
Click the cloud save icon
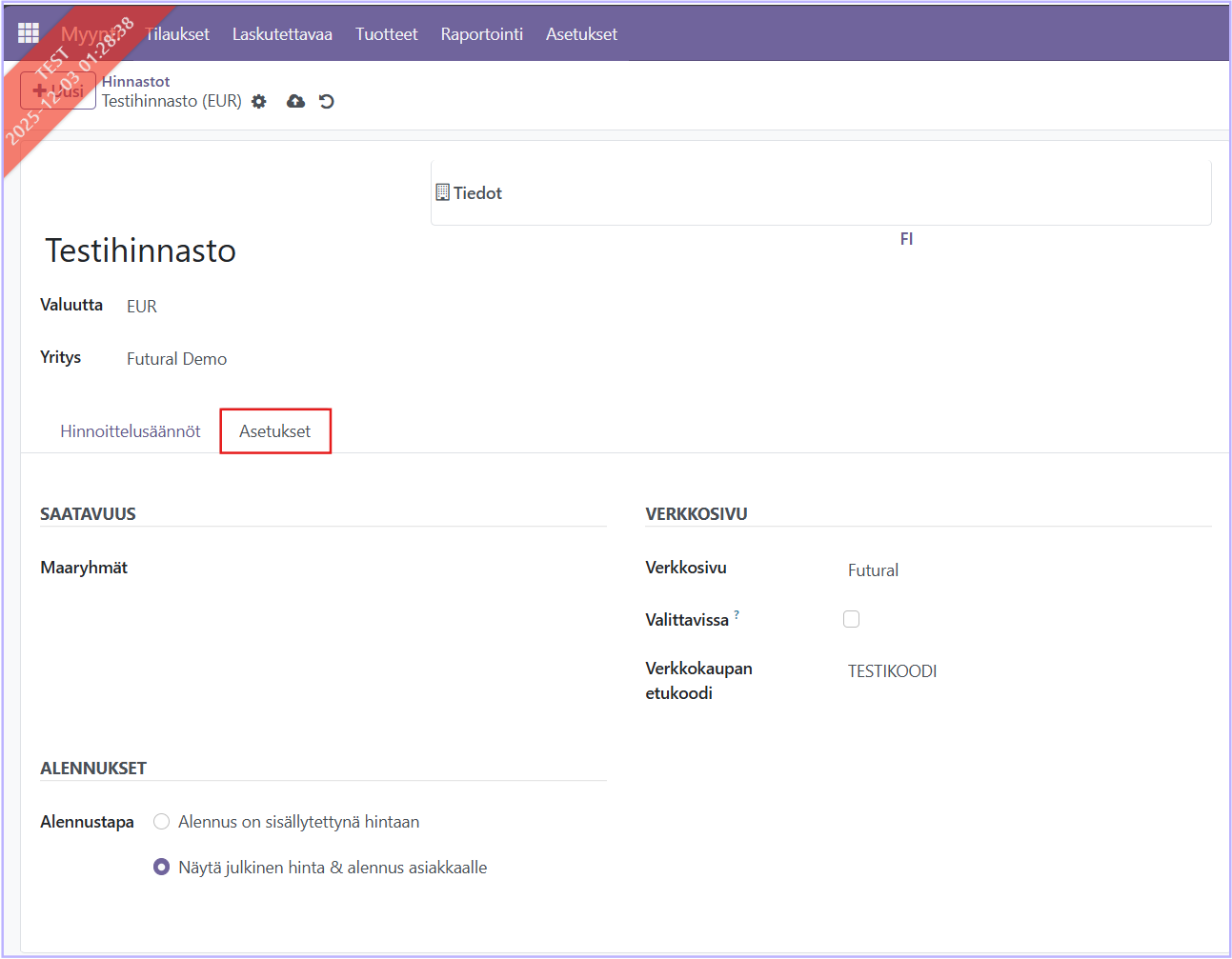coord(295,102)
